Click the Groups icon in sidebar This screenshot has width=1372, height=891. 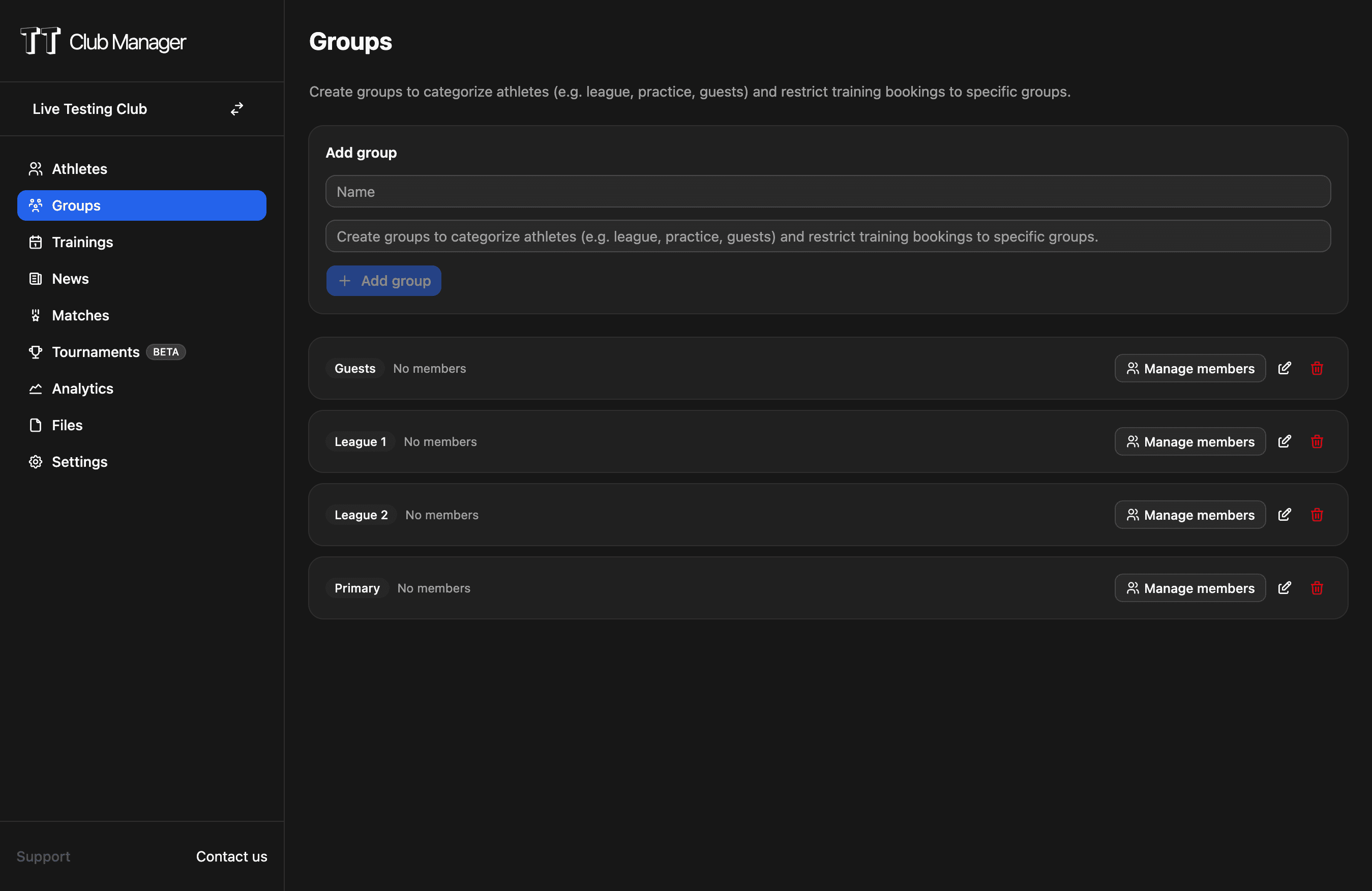tap(36, 206)
